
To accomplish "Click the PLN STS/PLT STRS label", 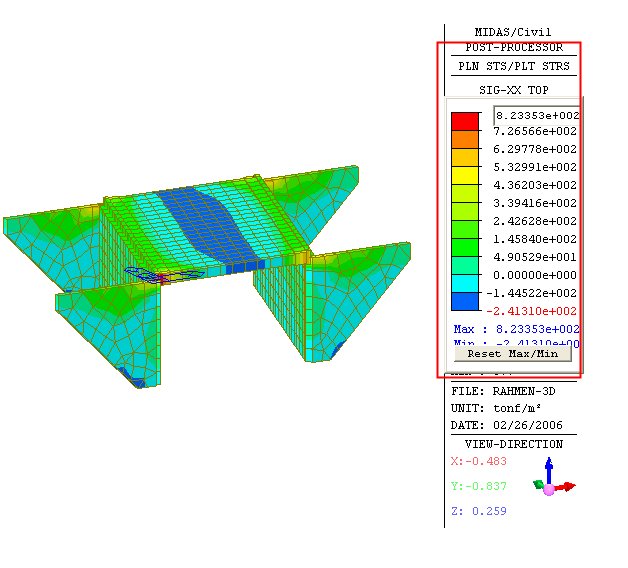I will pyautogui.click(x=513, y=66).
